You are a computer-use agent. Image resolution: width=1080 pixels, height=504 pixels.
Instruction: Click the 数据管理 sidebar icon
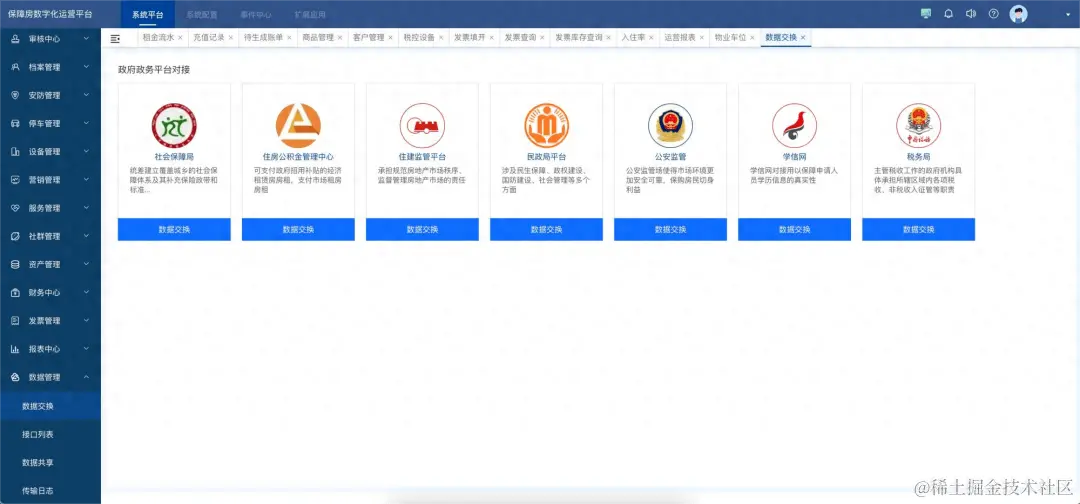(14, 377)
